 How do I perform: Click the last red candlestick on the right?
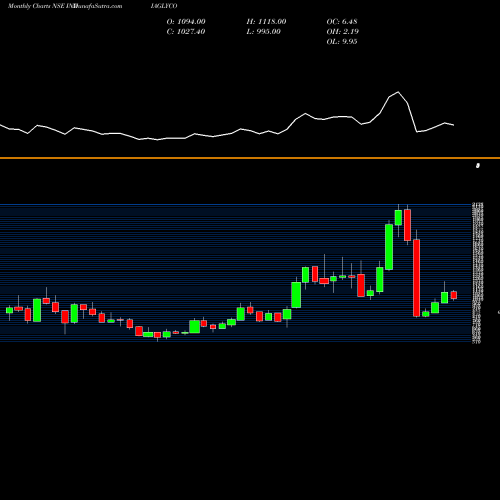tap(454, 295)
